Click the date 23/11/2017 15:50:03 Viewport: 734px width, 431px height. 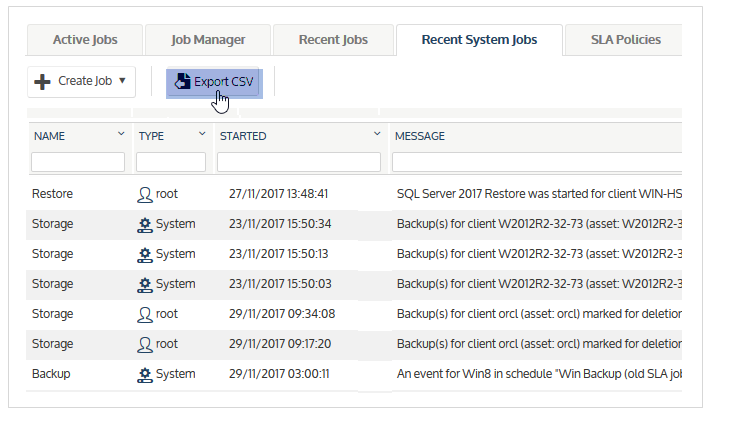[x=280, y=284]
